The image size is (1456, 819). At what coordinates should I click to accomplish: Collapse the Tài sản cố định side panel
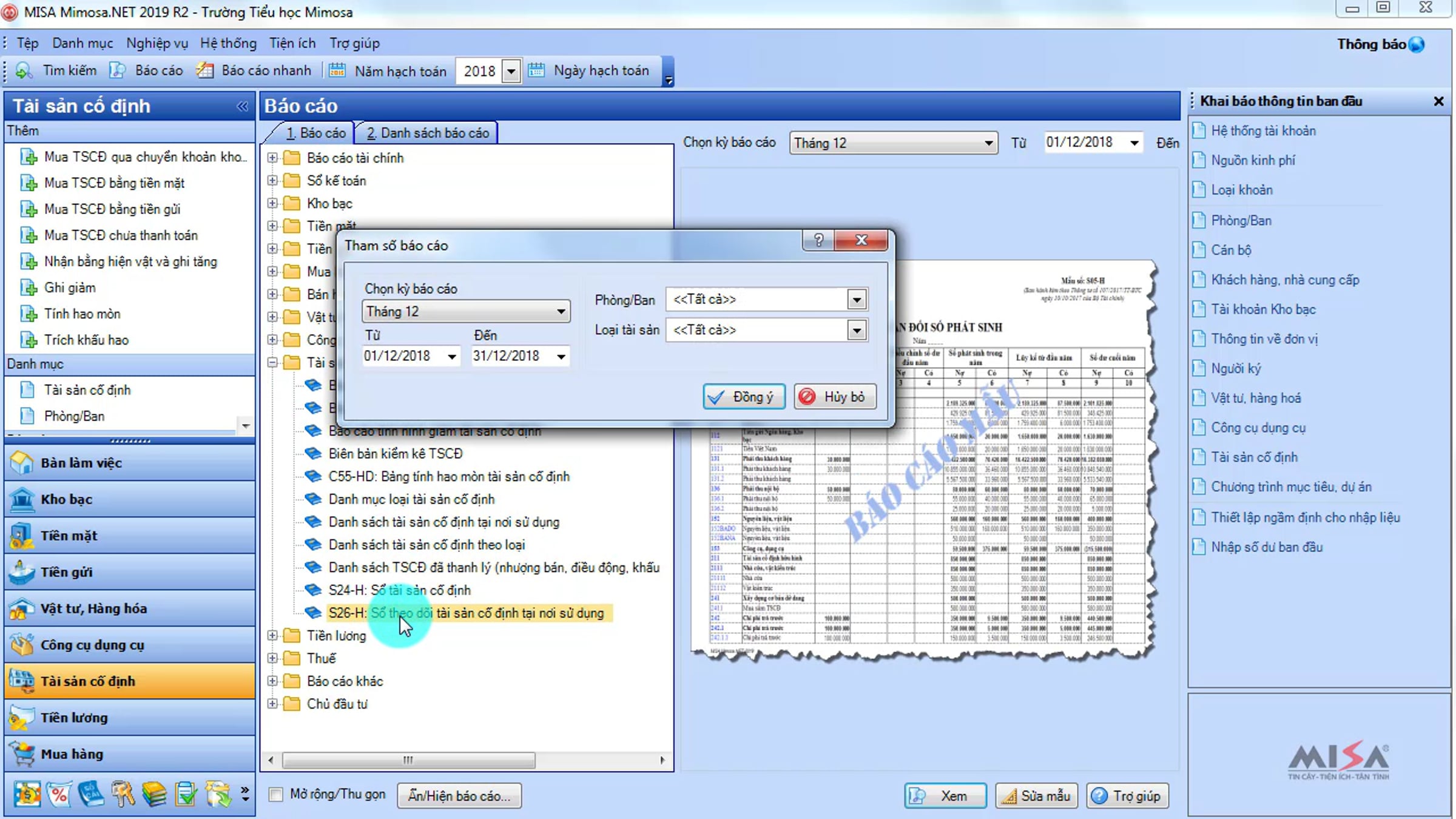[242, 106]
